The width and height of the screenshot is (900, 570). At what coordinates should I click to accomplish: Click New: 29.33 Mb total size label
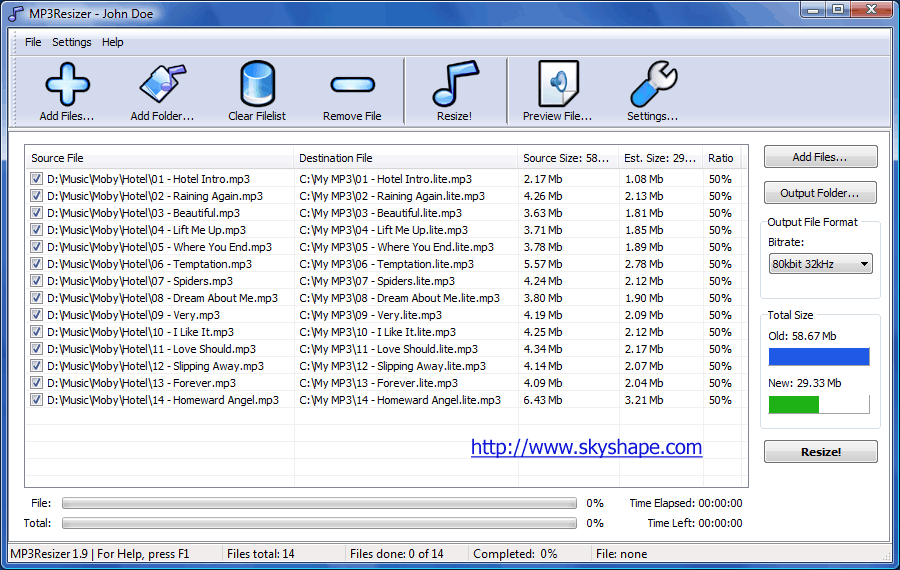pyautogui.click(x=804, y=383)
